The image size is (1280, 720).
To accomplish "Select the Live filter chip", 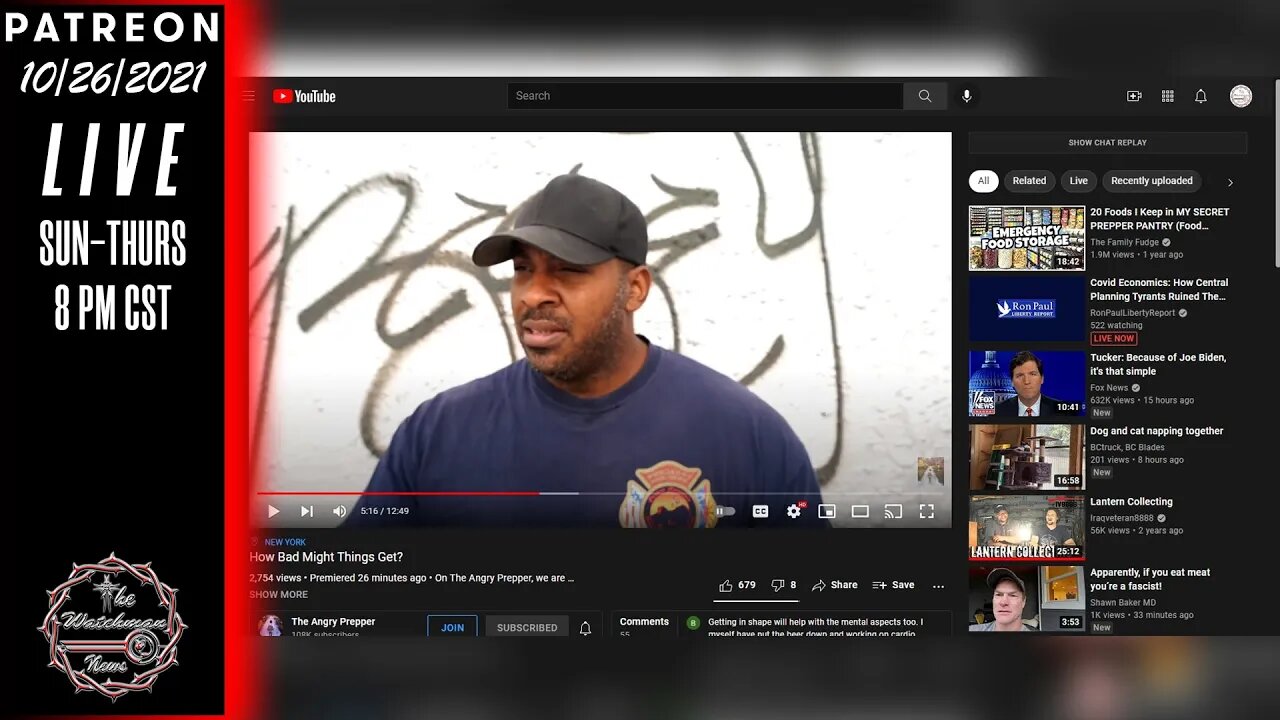I will coord(1078,181).
